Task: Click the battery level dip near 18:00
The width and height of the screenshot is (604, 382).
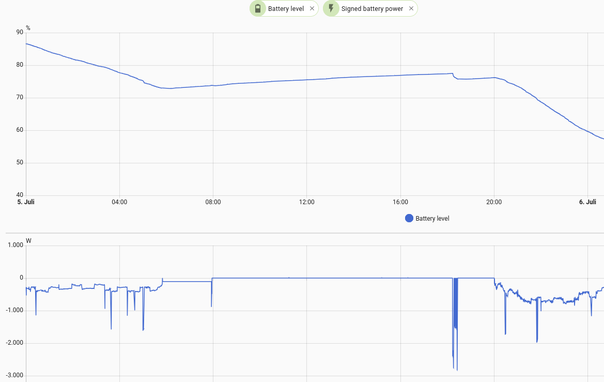Action: (455, 77)
